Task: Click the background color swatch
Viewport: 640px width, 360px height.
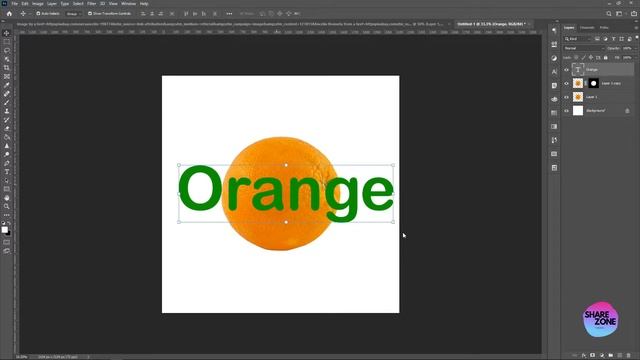Action: coord(9,233)
